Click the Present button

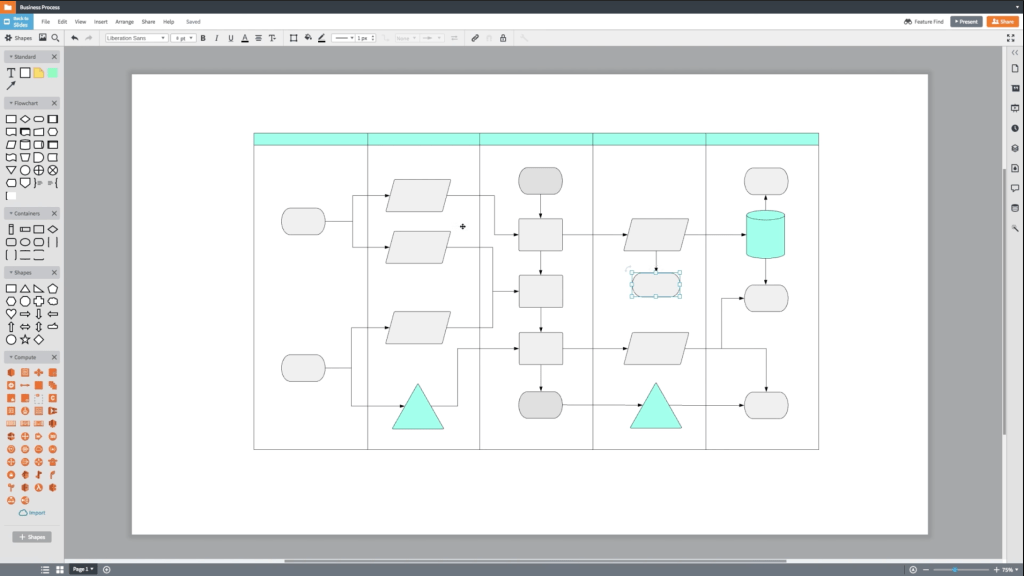tap(966, 21)
